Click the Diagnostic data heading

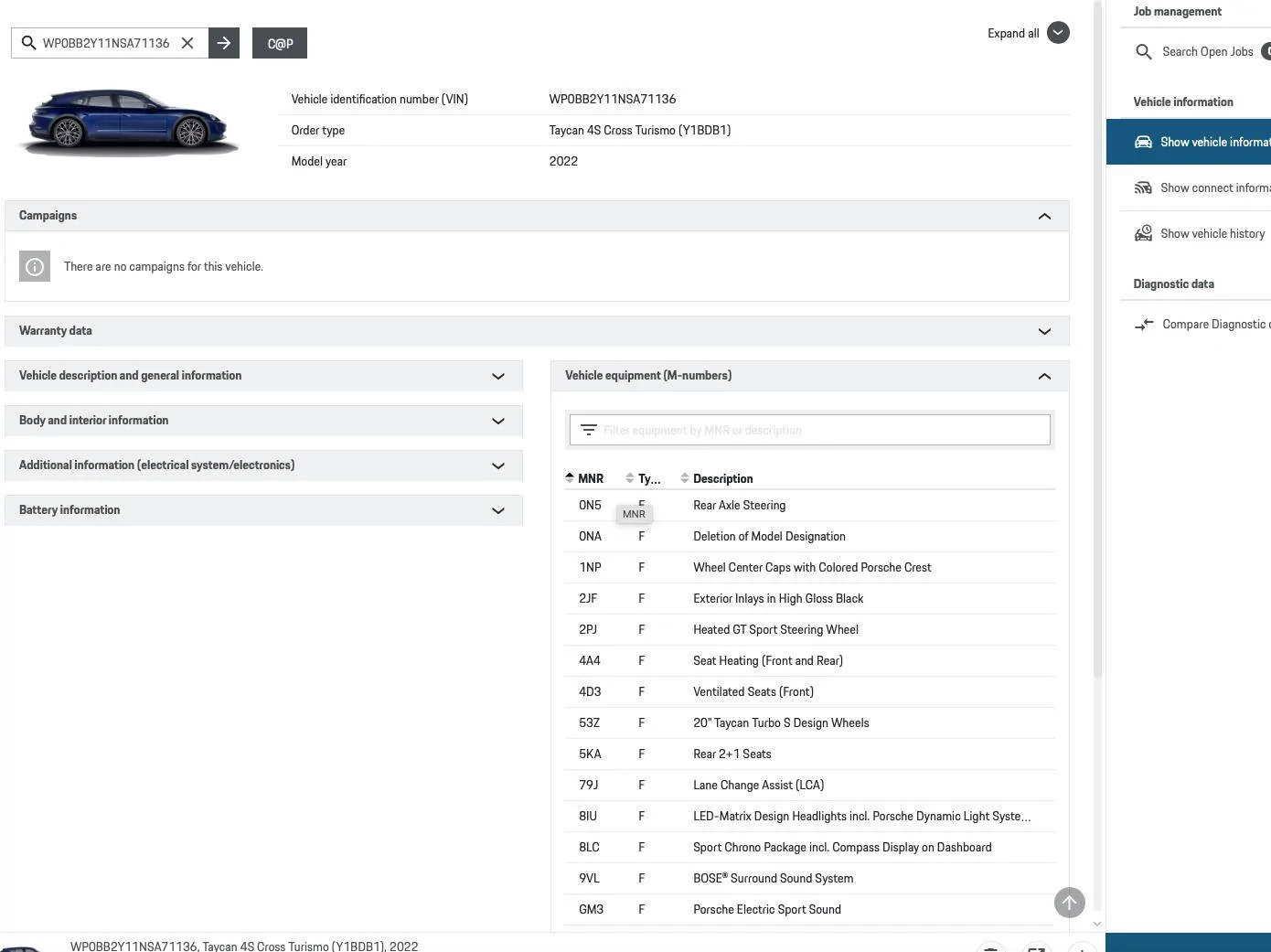[1173, 284]
